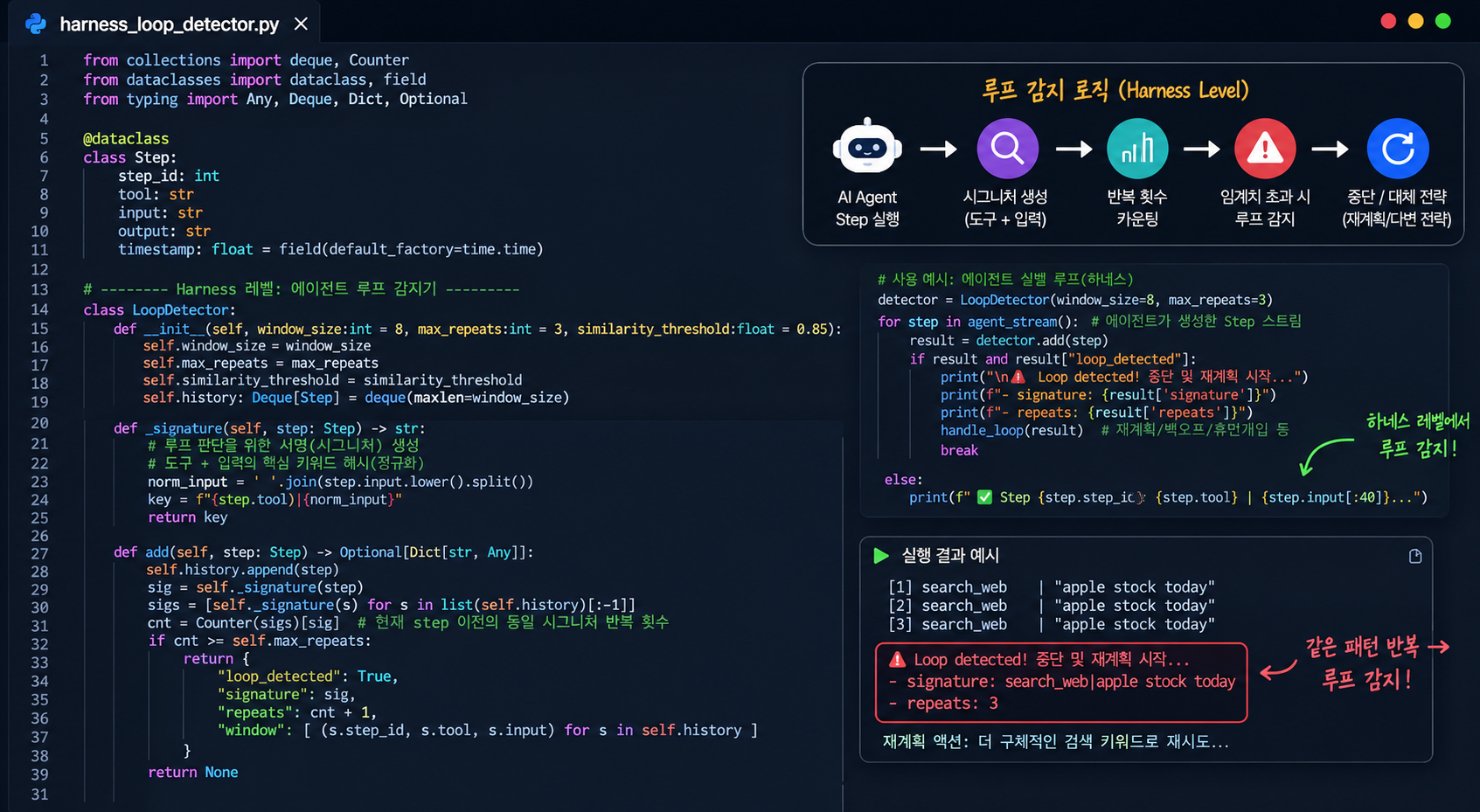The image size is (1480, 812).
Task: Click the 'AI Agent Step 실행' label
Action: coord(867,208)
